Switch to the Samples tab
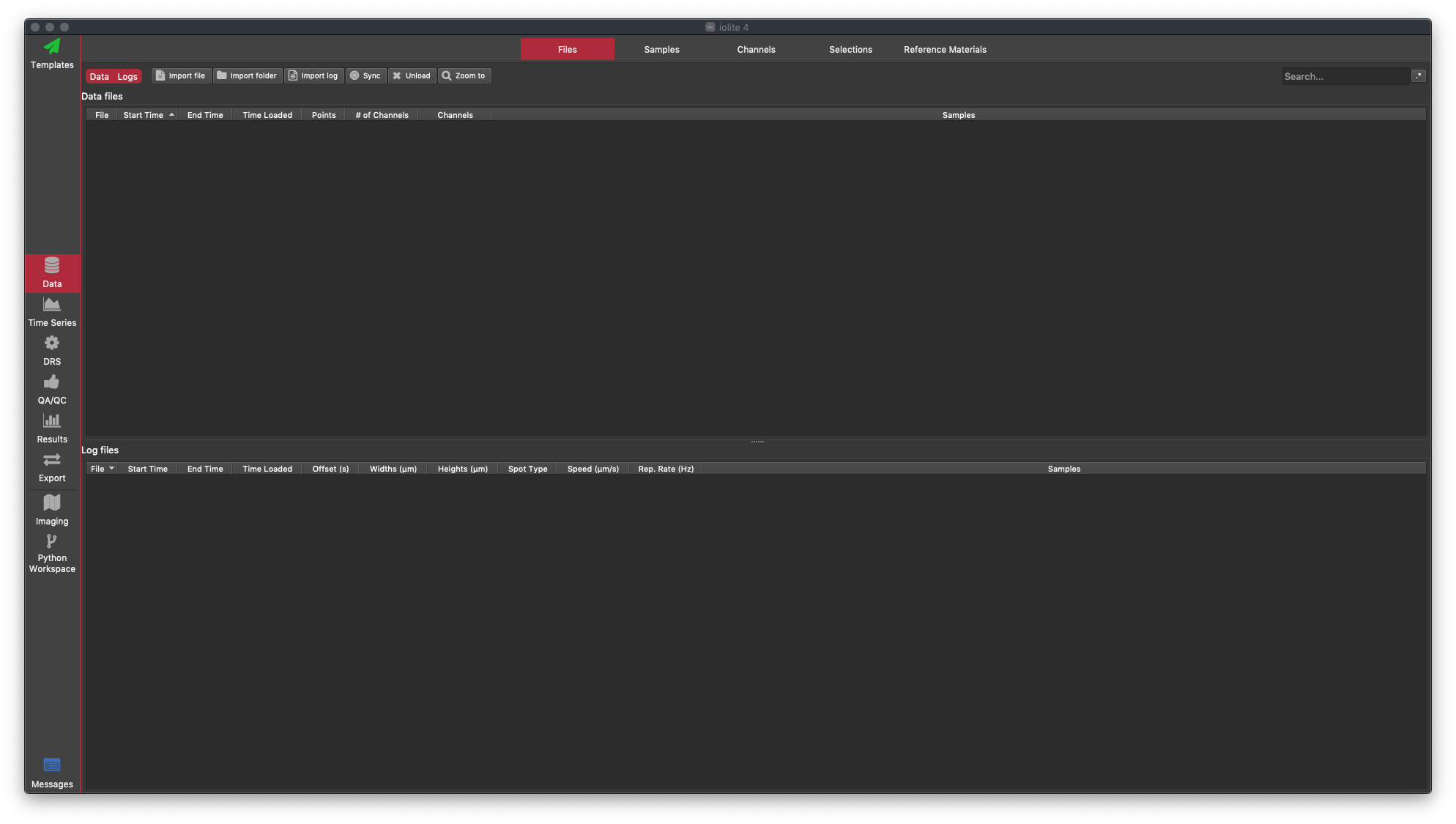1456x824 pixels. click(x=661, y=49)
